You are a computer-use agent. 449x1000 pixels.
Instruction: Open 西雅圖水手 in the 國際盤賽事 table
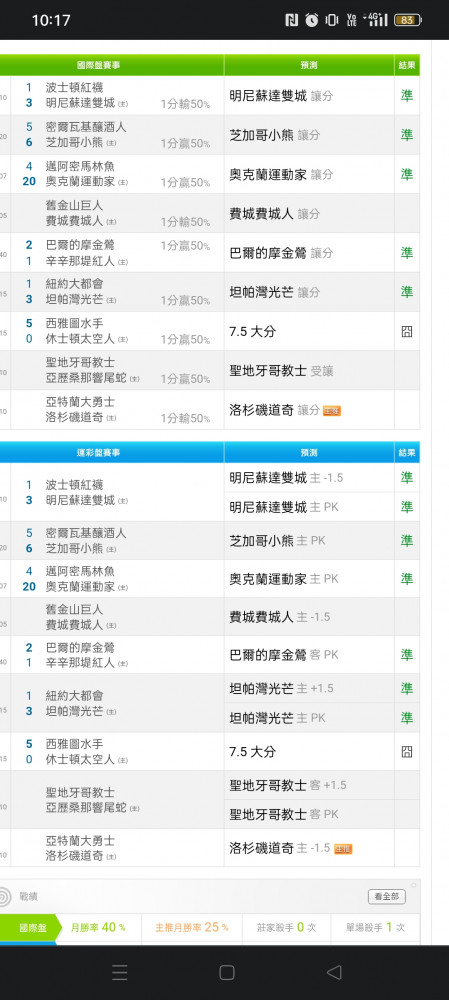(x=74, y=323)
